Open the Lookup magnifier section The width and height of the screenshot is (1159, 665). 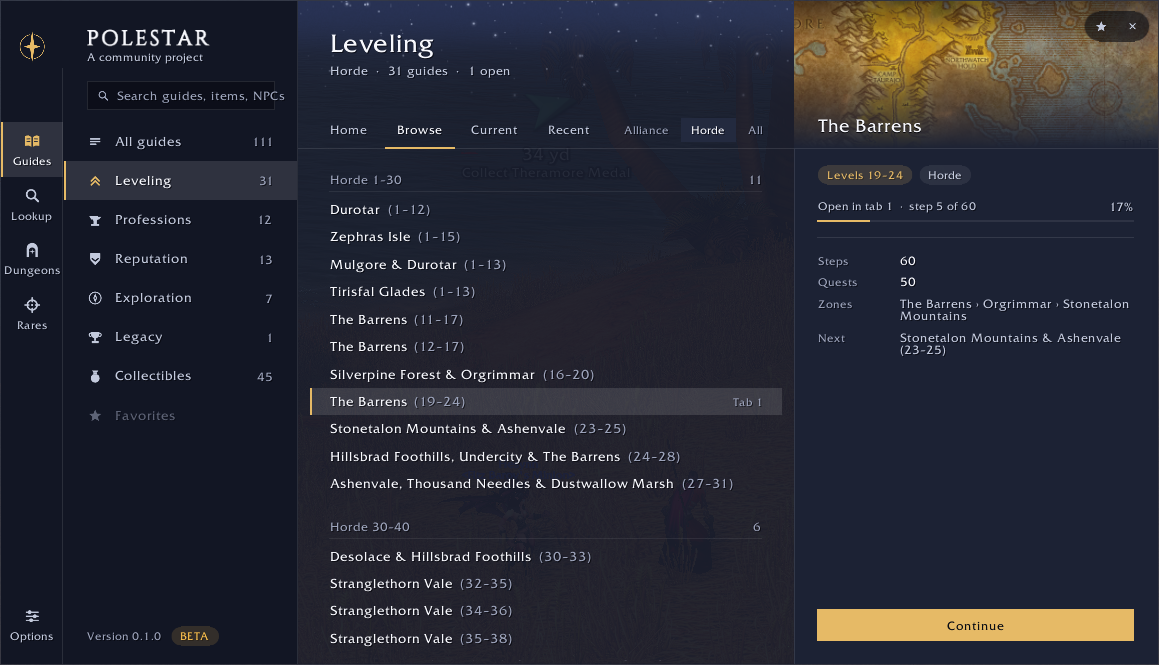[32, 205]
